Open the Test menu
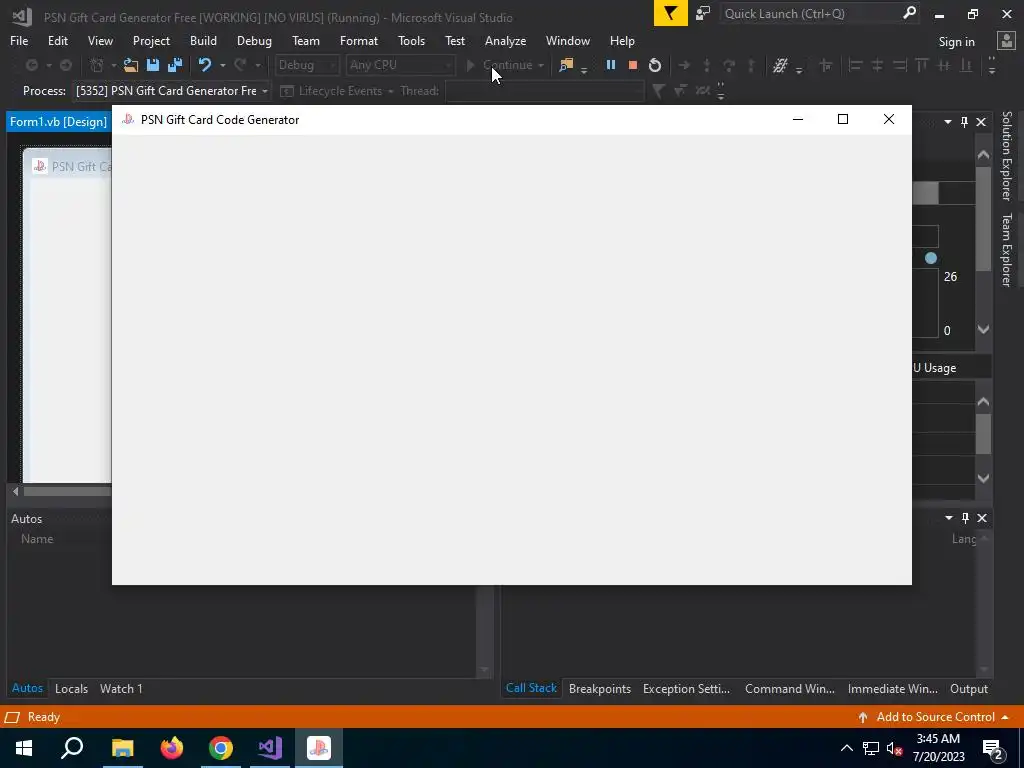The width and height of the screenshot is (1024, 768). 455,40
